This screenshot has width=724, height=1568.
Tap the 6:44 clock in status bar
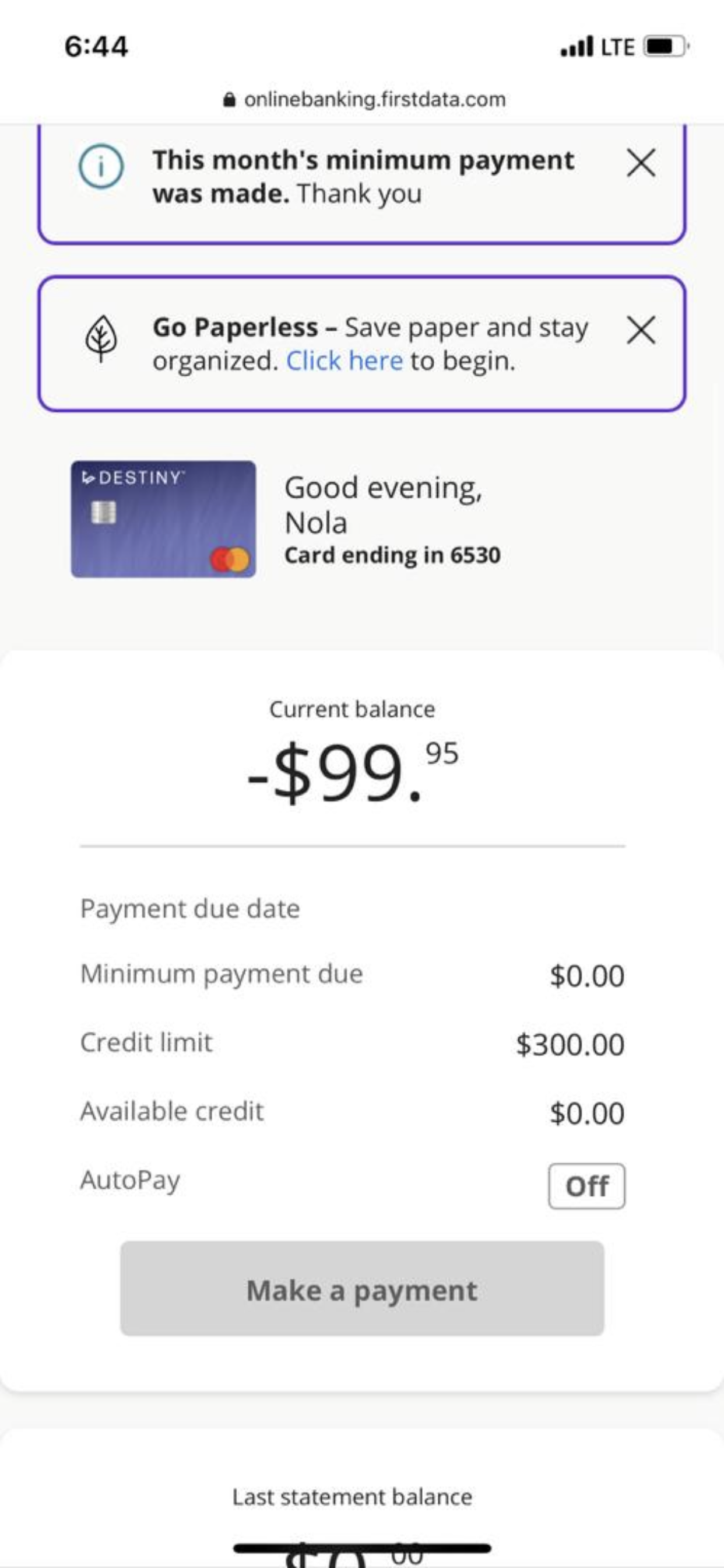point(96,47)
